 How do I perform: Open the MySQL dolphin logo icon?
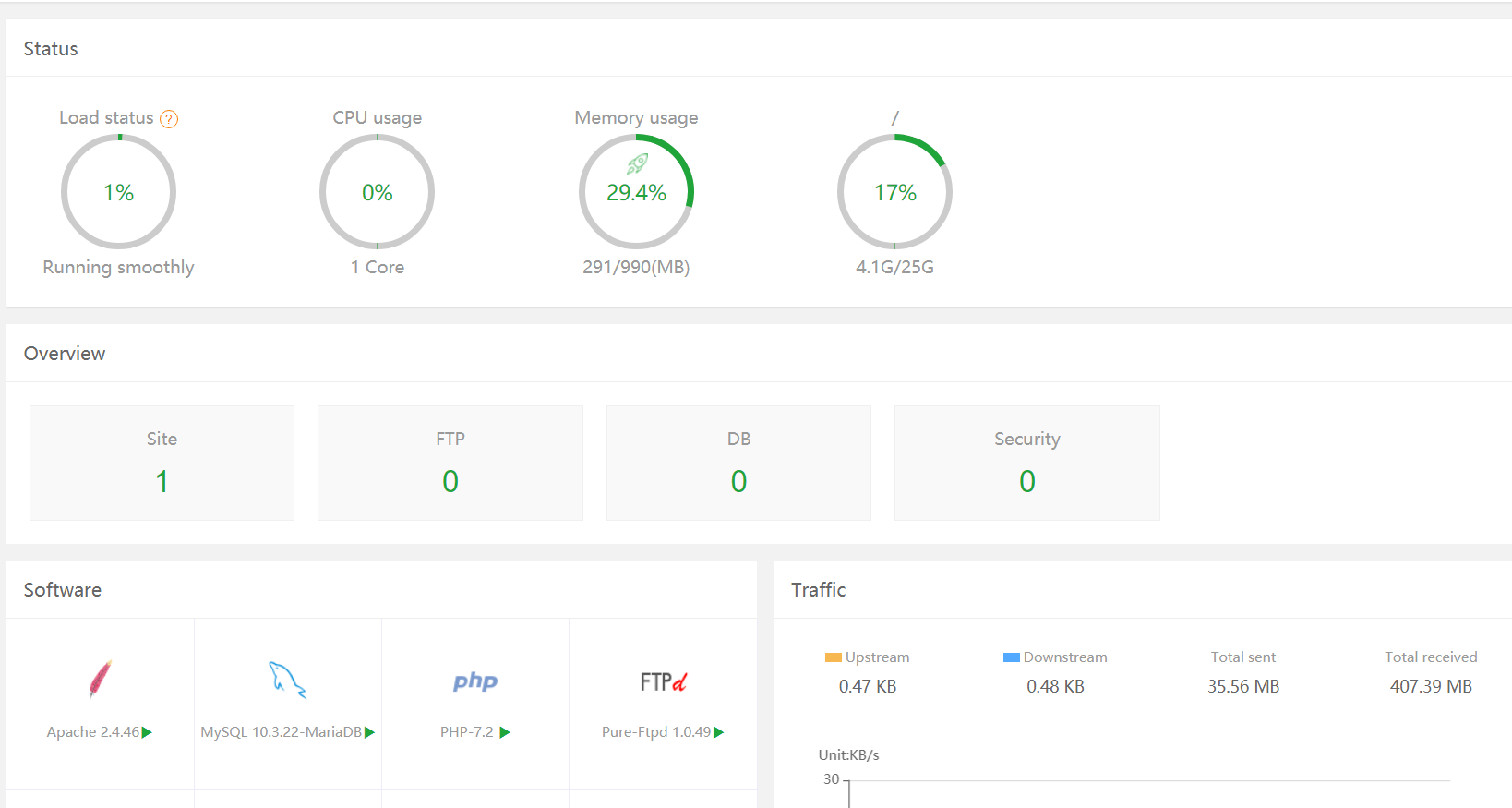(287, 680)
